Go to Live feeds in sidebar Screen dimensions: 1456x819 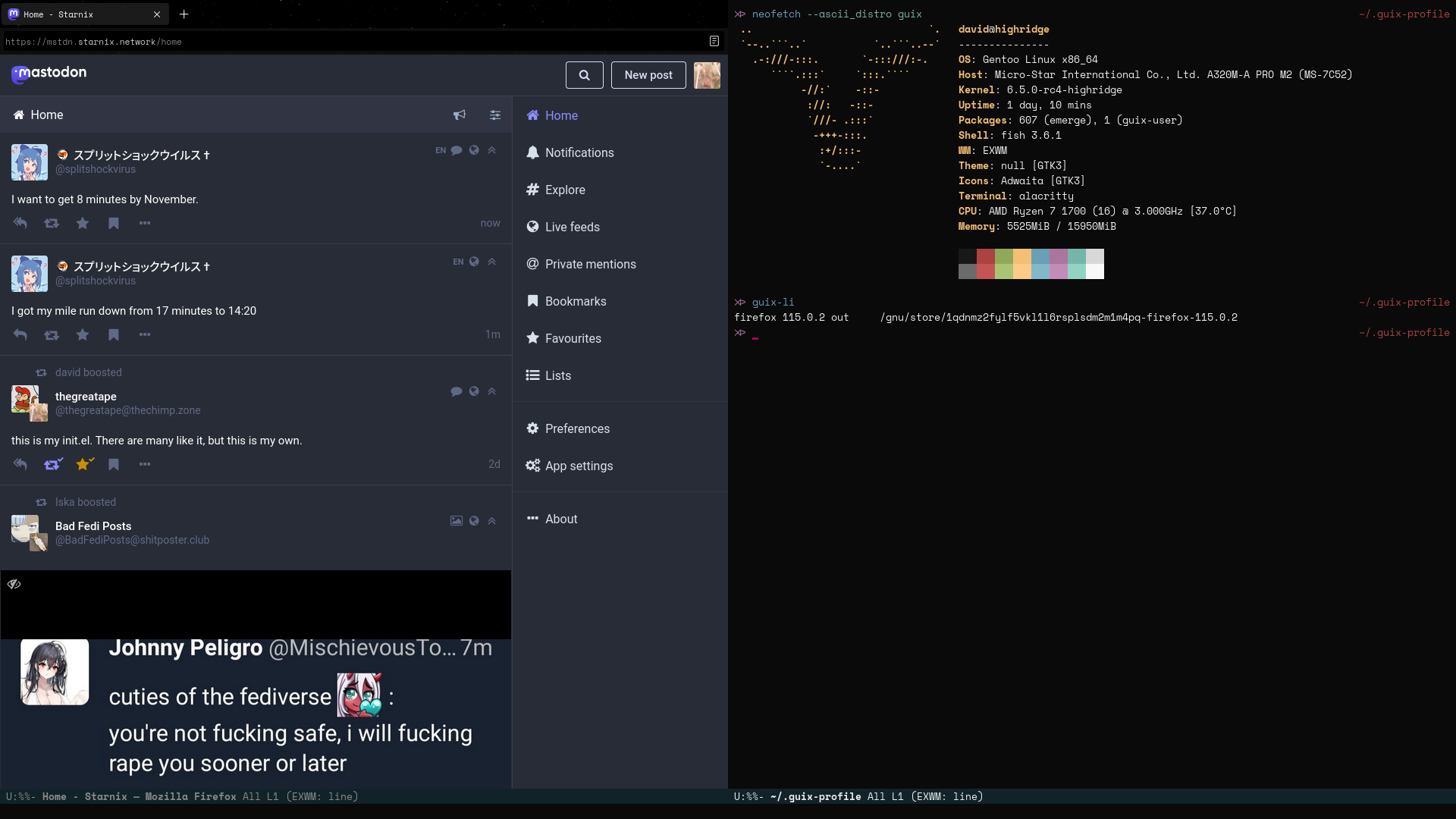pos(572,227)
